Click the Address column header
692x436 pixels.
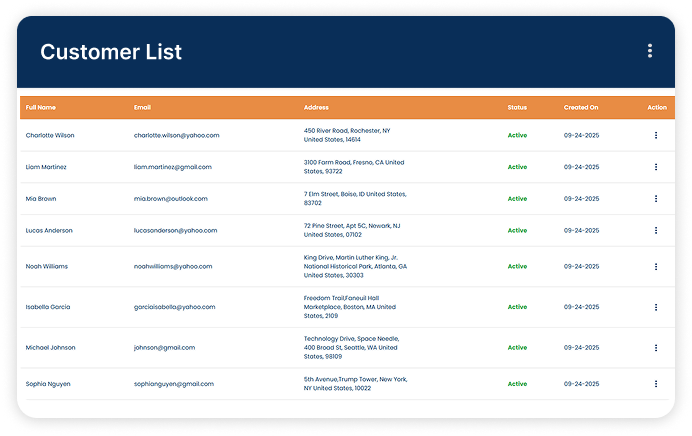coord(316,107)
